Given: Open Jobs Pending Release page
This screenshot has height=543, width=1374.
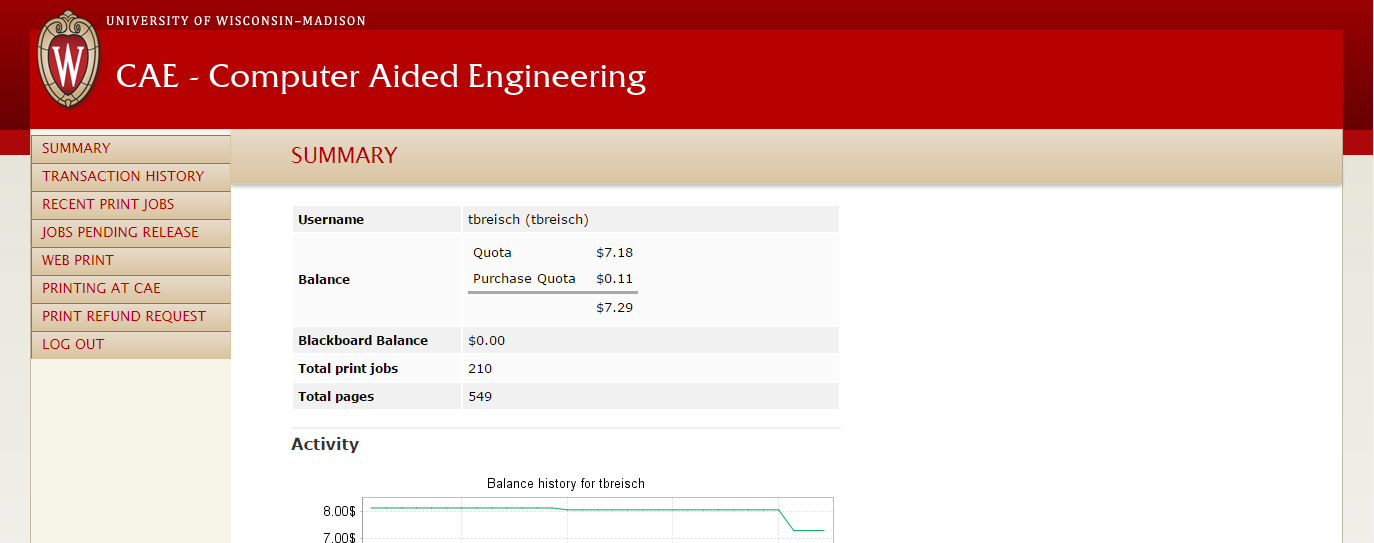Looking at the screenshot, I should (131, 232).
